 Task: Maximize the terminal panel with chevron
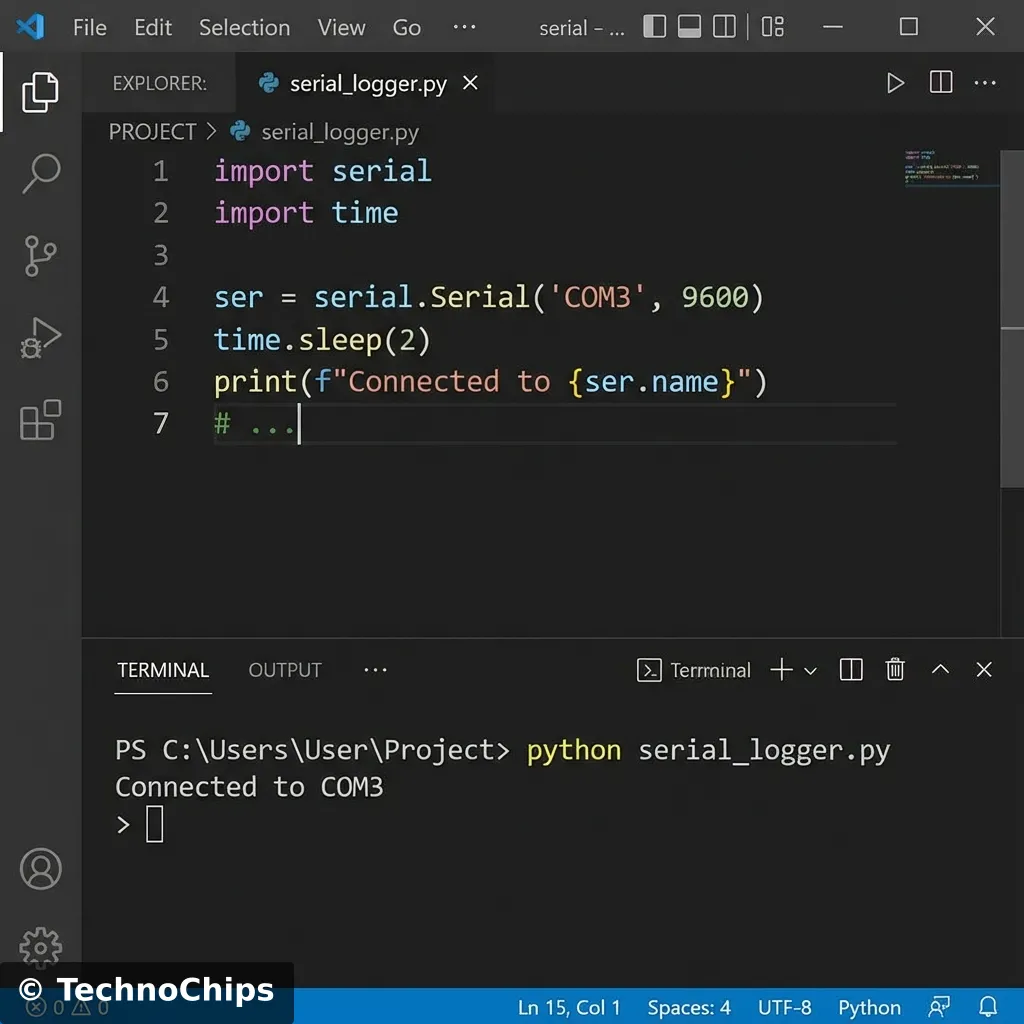[940, 670]
